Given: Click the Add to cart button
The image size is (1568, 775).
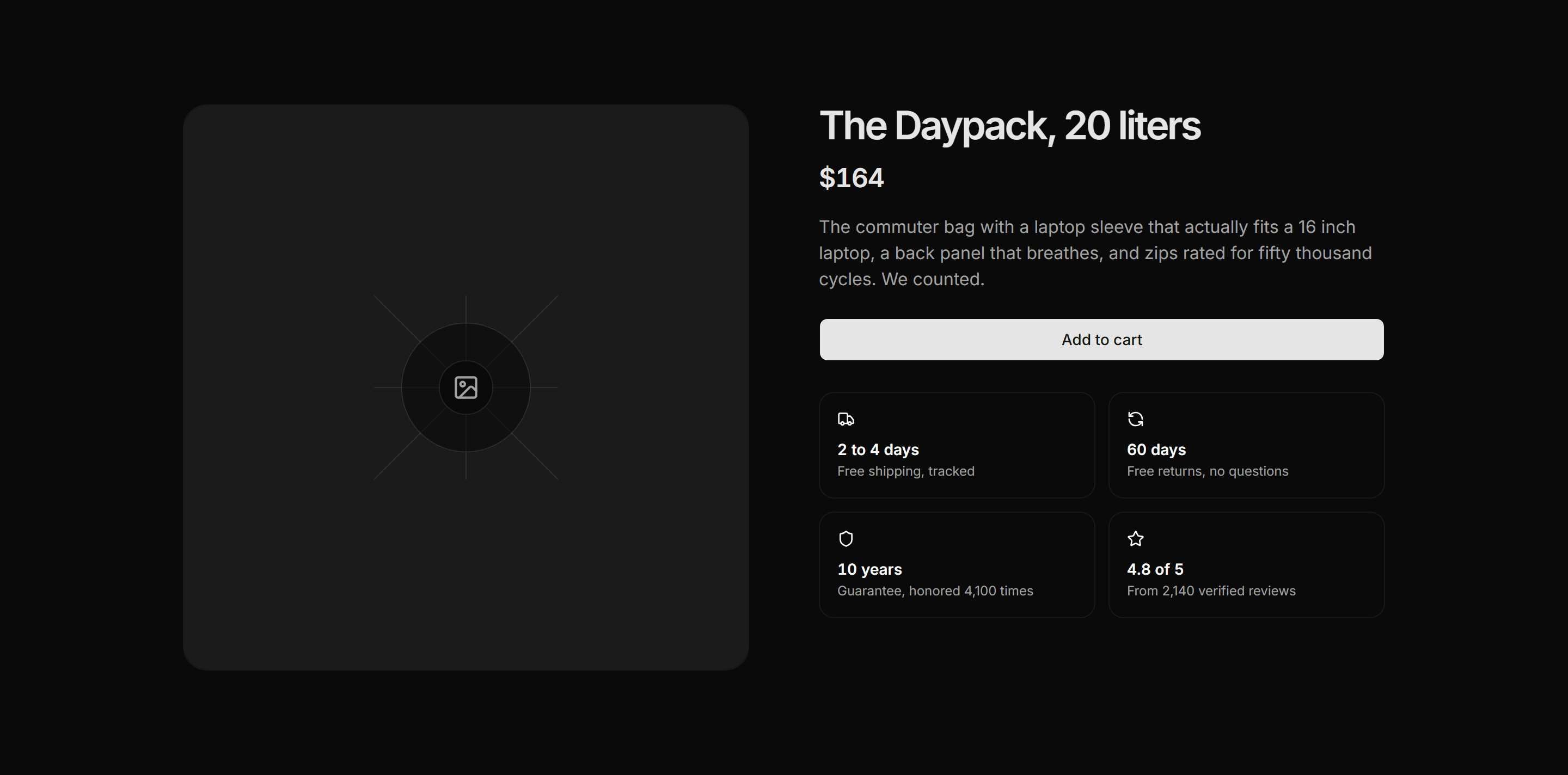Looking at the screenshot, I should click(x=1101, y=340).
